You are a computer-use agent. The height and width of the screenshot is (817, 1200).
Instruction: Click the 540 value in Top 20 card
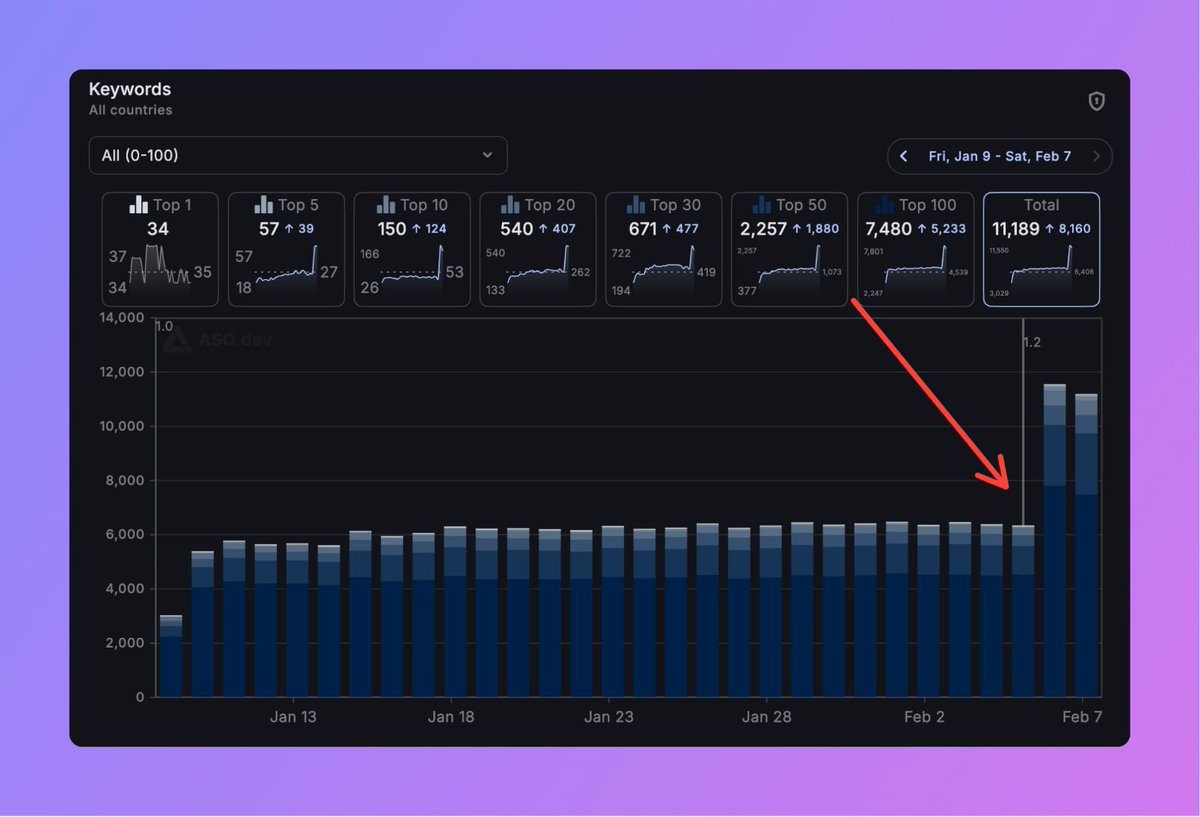(x=517, y=229)
